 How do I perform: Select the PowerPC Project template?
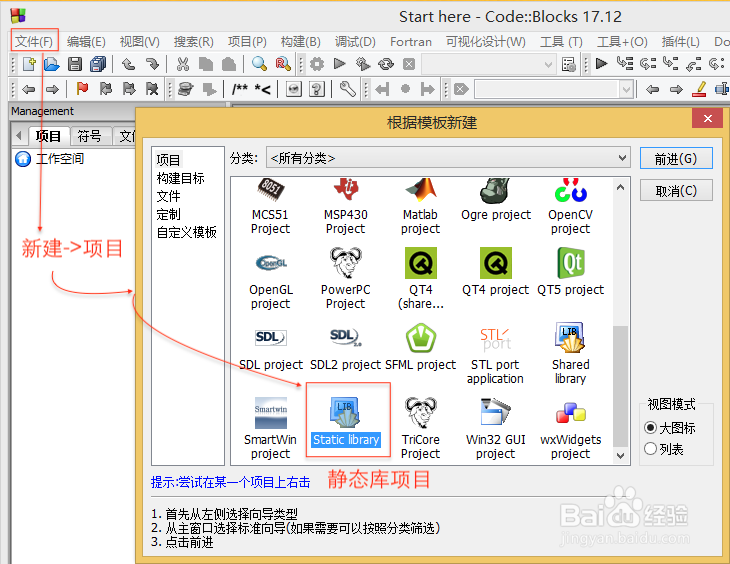pos(345,279)
